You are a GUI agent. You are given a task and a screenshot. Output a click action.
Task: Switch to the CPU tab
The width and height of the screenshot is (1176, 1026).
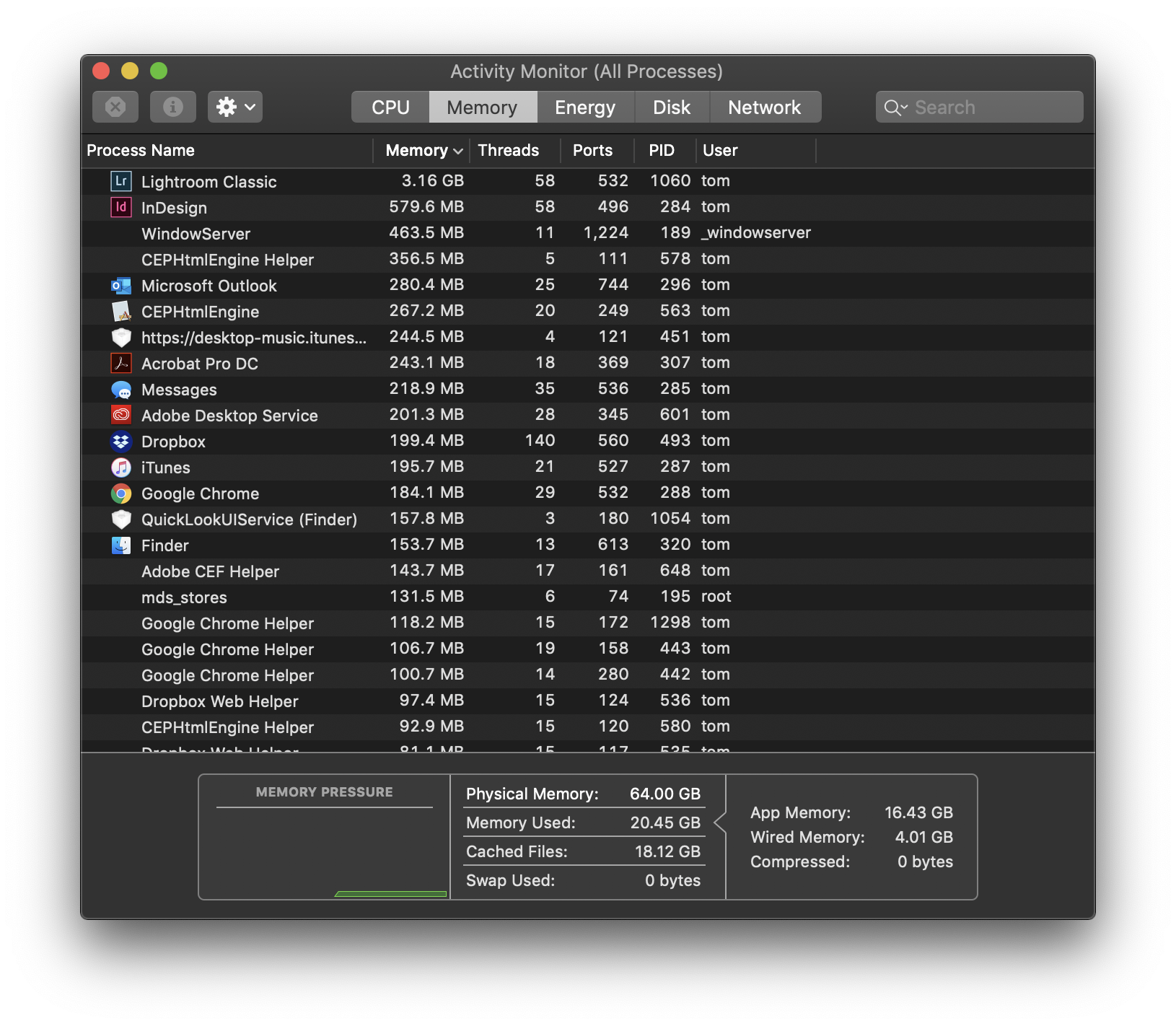(390, 107)
